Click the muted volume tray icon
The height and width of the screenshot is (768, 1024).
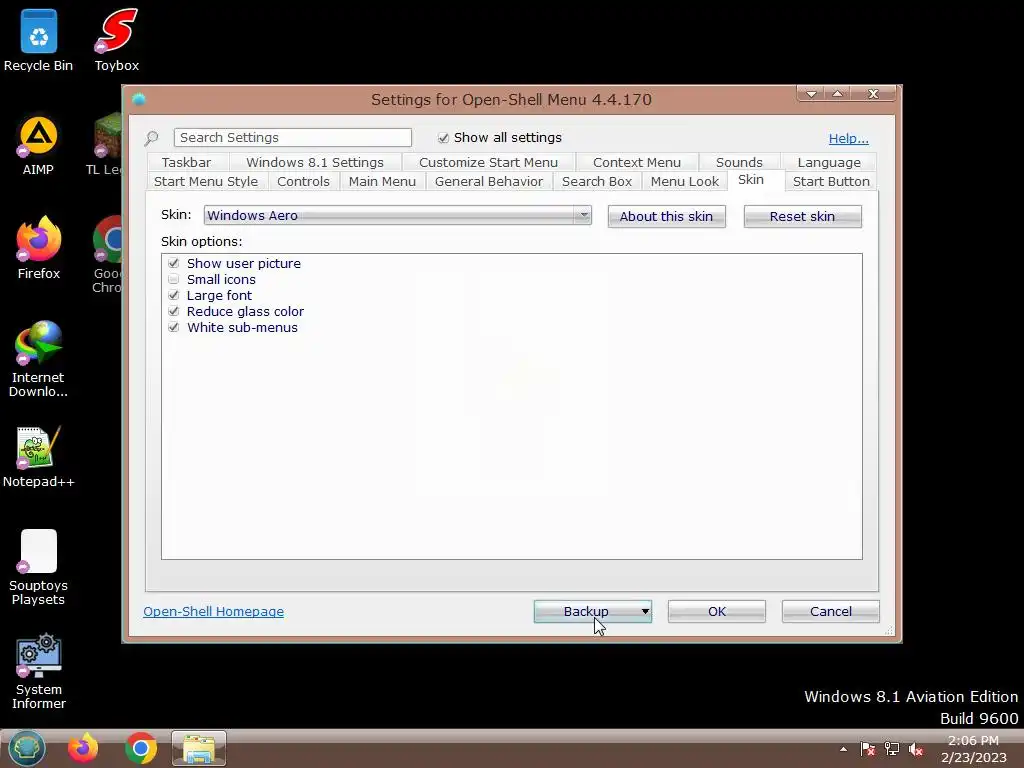[x=916, y=749]
